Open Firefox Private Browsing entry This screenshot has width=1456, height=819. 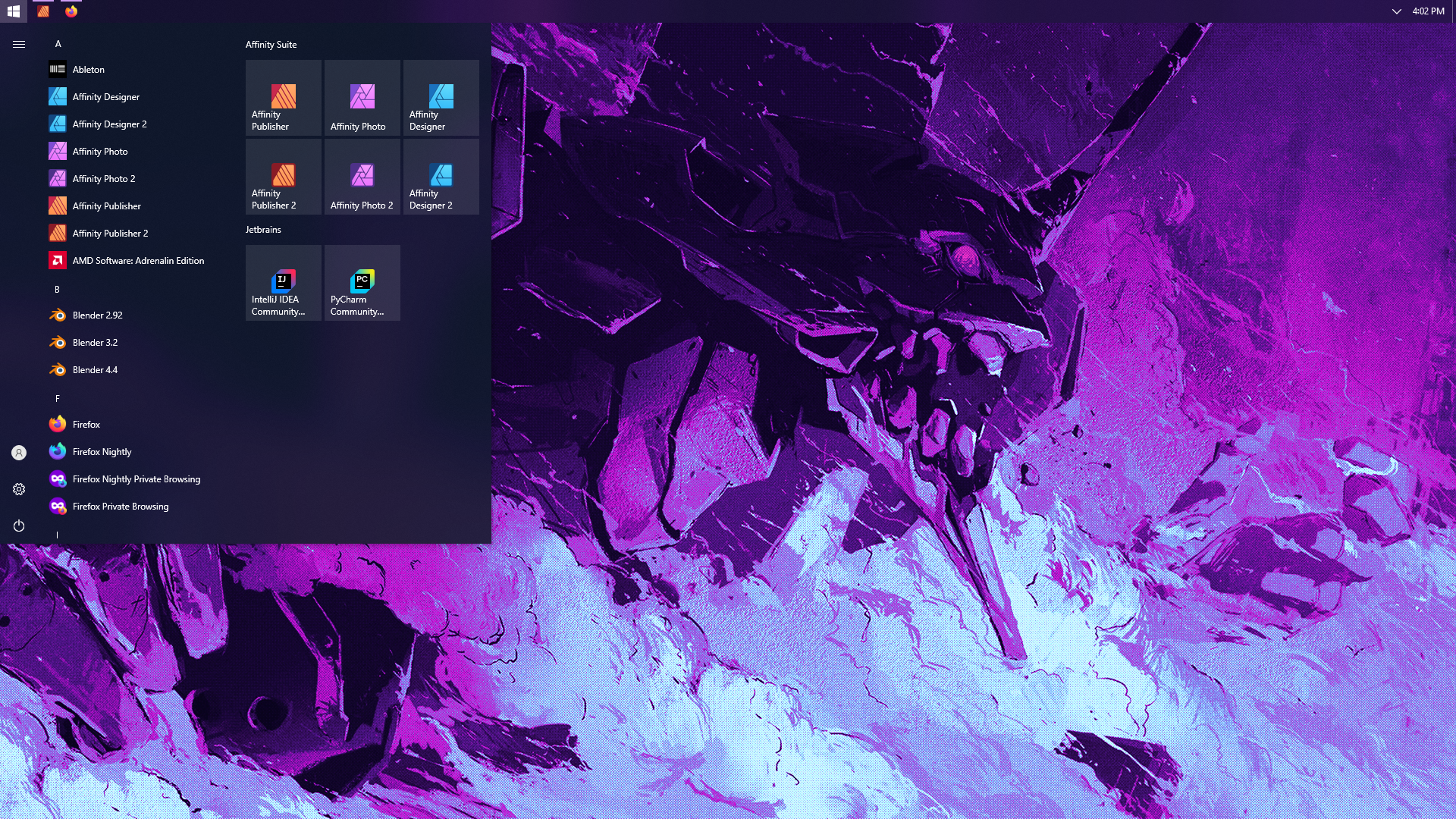click(120, 507)
